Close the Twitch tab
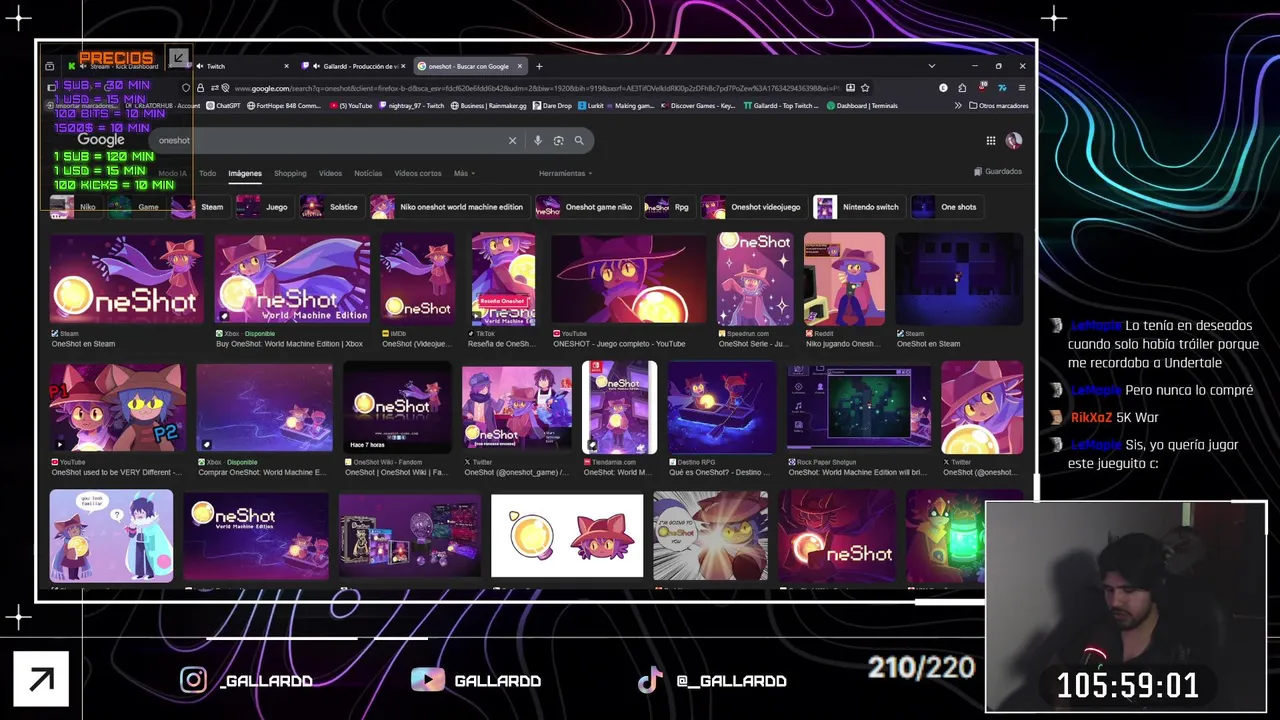 [286, 66]
